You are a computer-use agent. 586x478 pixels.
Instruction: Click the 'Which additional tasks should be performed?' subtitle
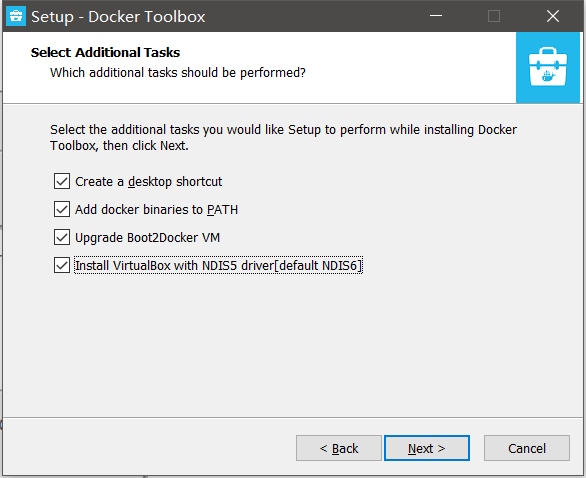click(x=178, y=73)
